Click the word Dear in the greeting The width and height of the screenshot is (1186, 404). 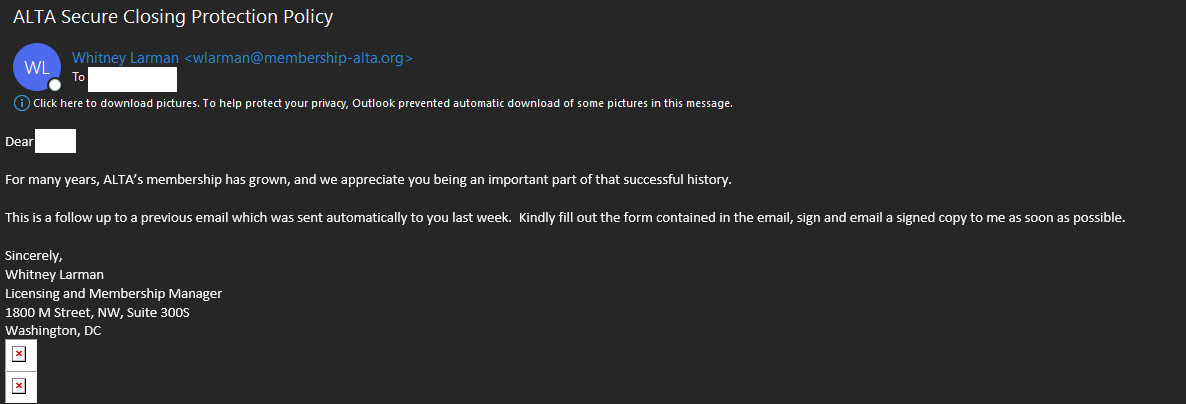tap(19, 142)
